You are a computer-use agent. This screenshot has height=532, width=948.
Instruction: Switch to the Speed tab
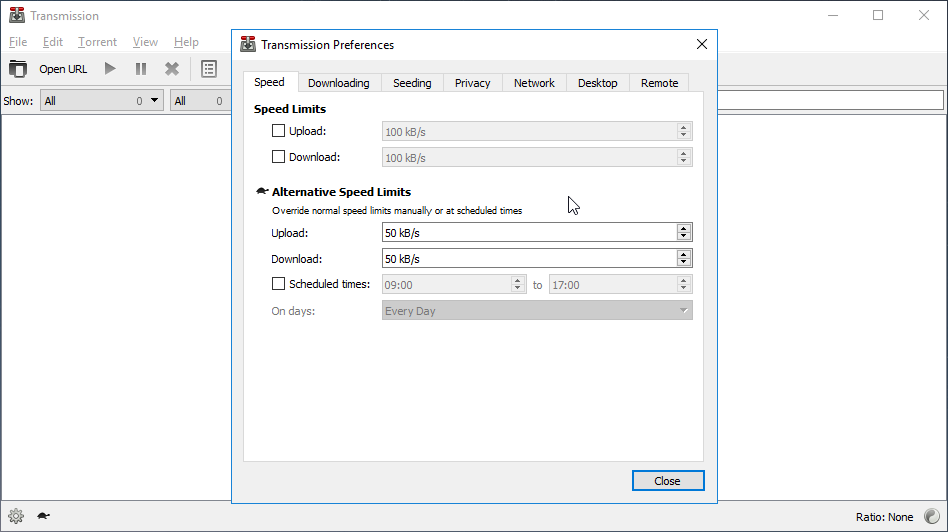click(x=269, y=82)
